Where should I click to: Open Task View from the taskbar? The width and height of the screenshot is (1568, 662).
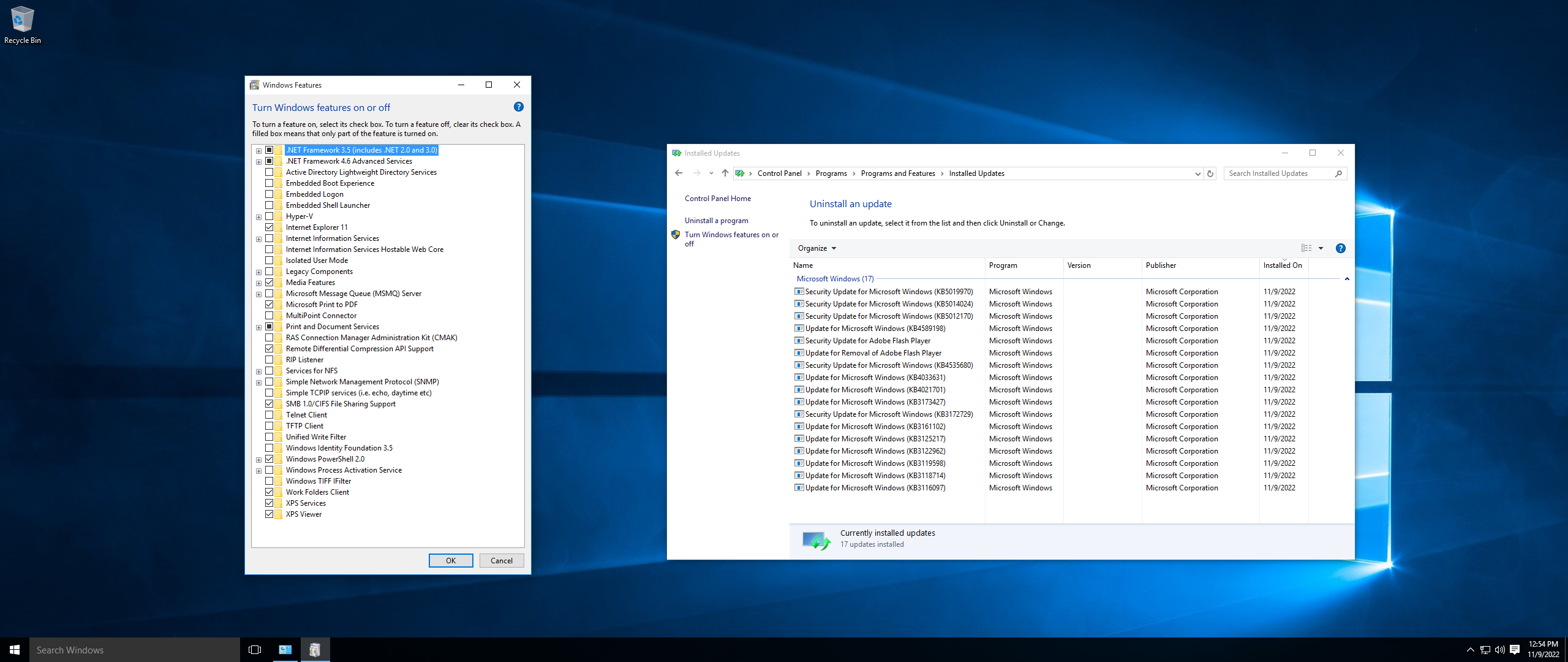(255, 650)
